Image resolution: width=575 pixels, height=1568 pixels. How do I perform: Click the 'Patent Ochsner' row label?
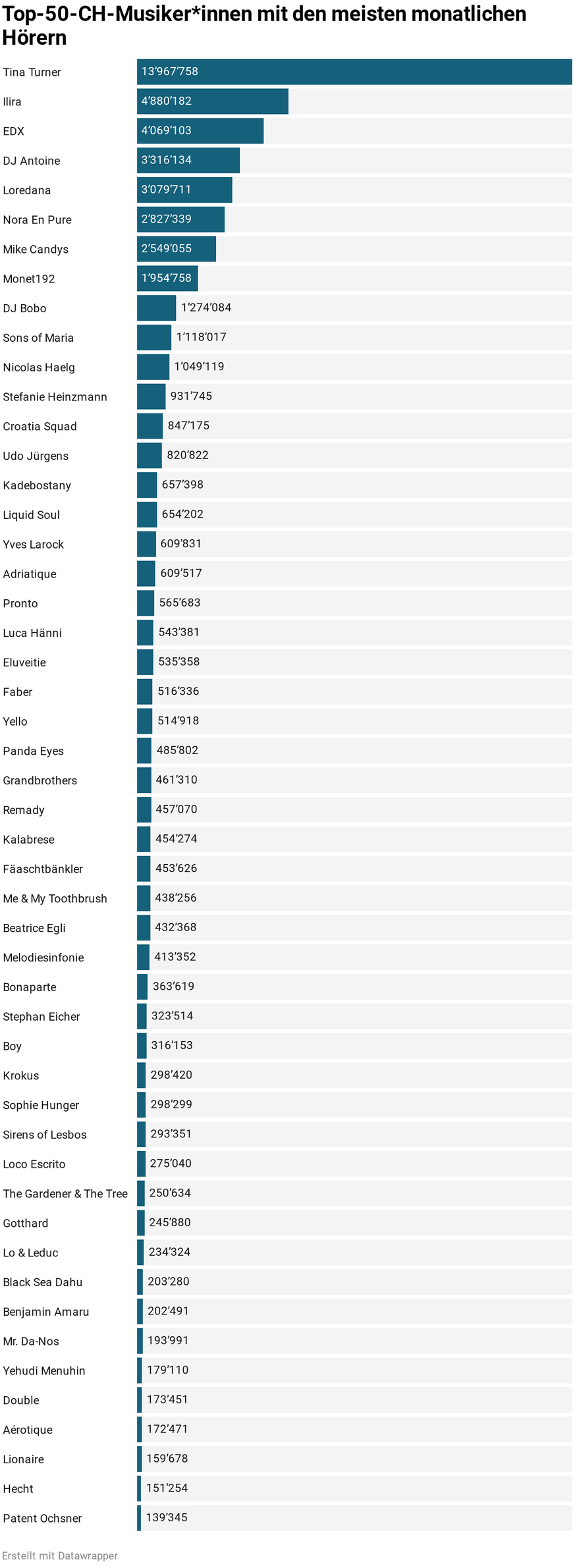42,1519
